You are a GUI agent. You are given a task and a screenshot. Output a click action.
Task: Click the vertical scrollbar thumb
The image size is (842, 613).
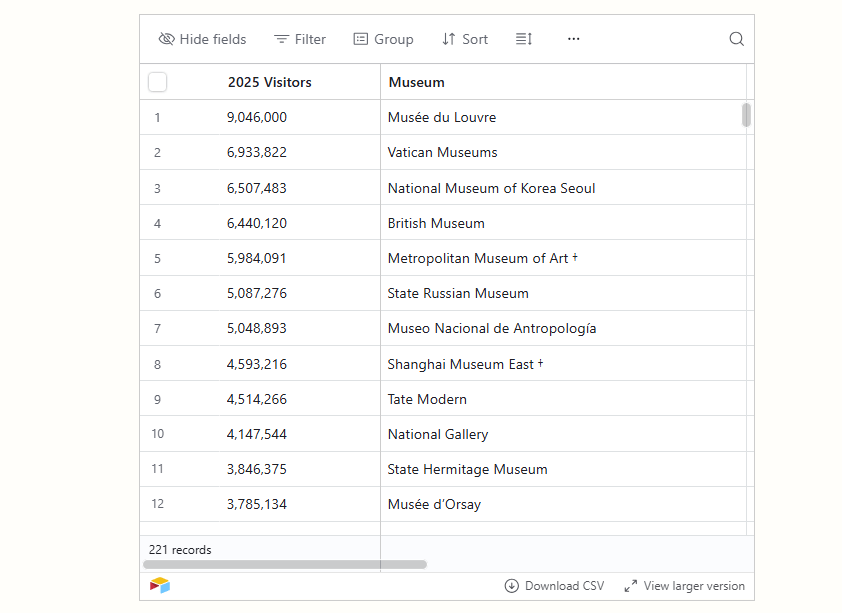point(746,115)
